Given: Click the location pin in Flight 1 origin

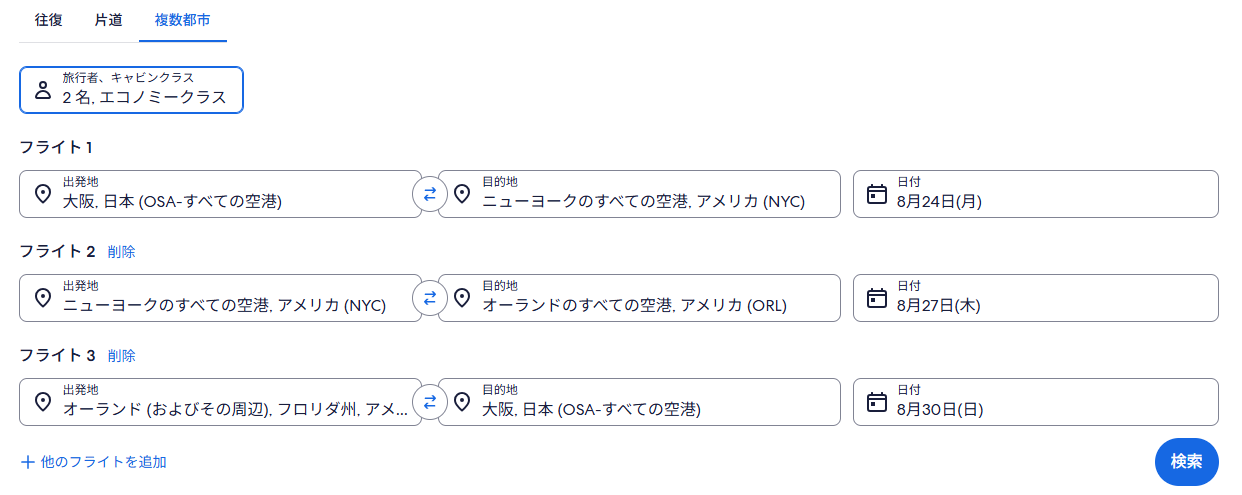Looking at the screenshot, I should pyautogui.click(x=43, y=194).
